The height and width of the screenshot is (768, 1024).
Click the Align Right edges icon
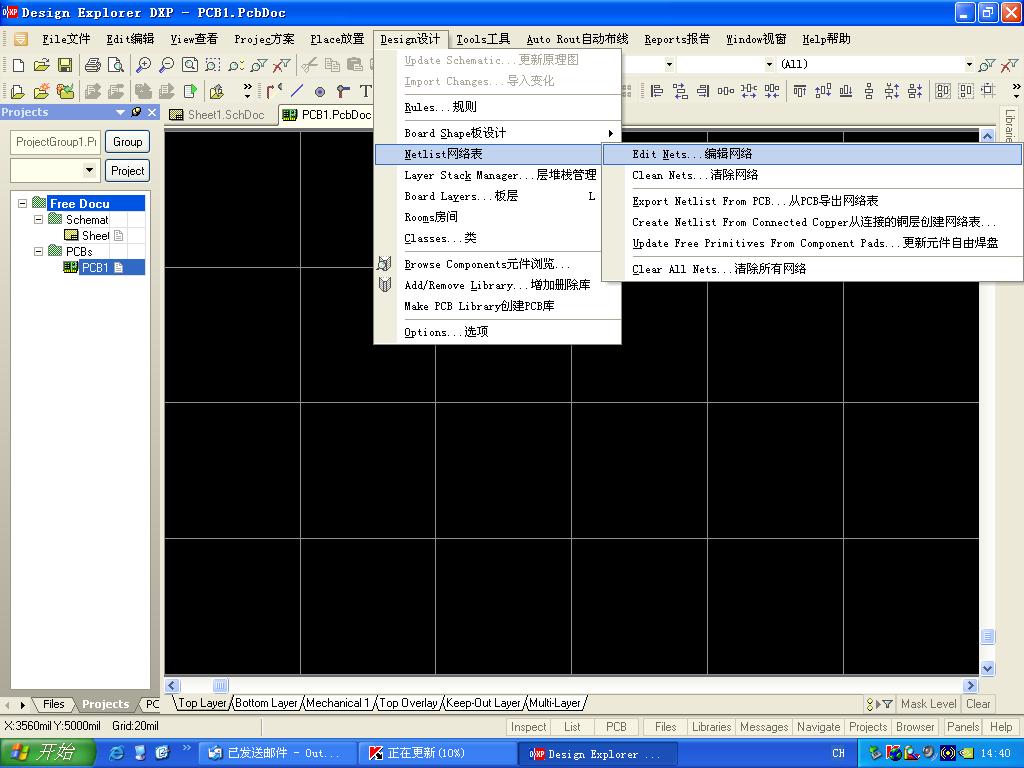pyautogui.click(x=703, y=91)
